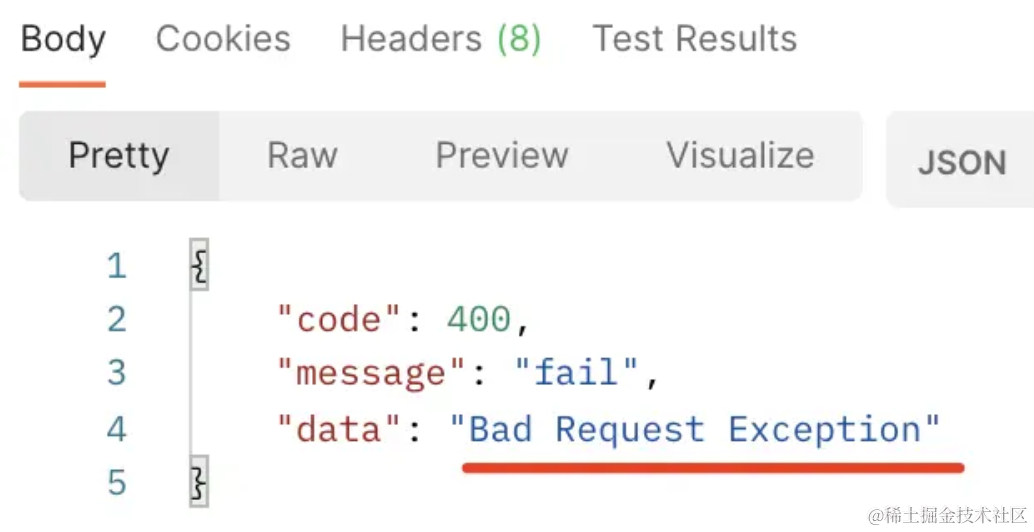Click the 400 status code value
The width and height of the screenshot is (1034, 532).
click(479, 320)
